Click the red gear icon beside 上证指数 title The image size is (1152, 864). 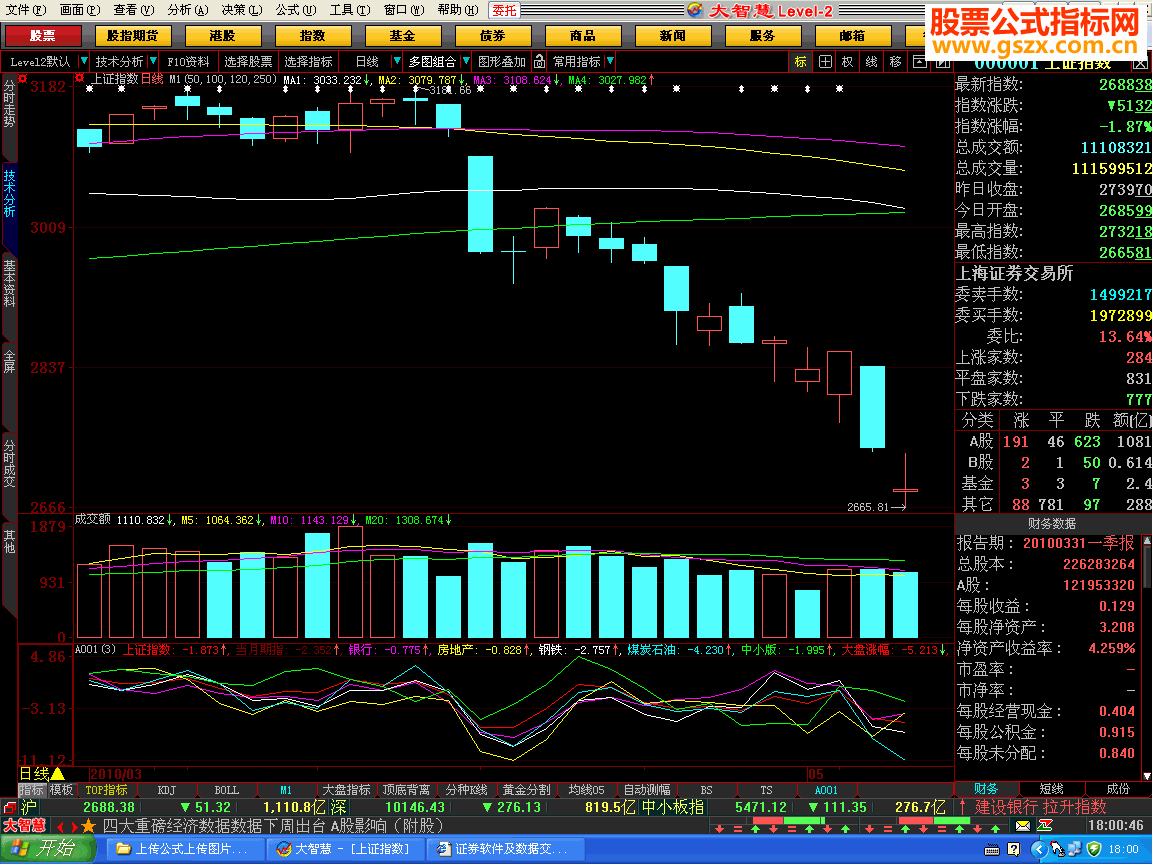coord(80,79)
